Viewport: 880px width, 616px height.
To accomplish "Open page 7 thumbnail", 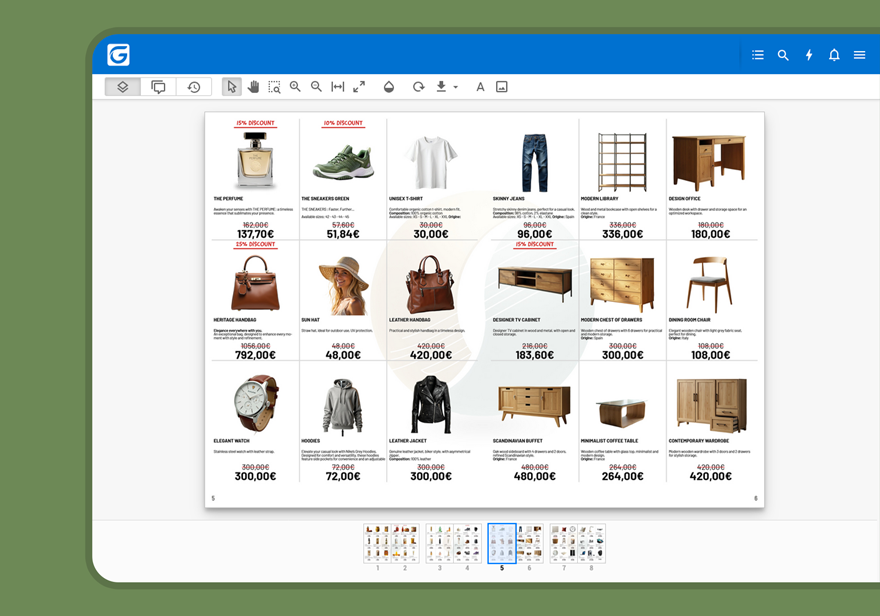I will [564, 544].
